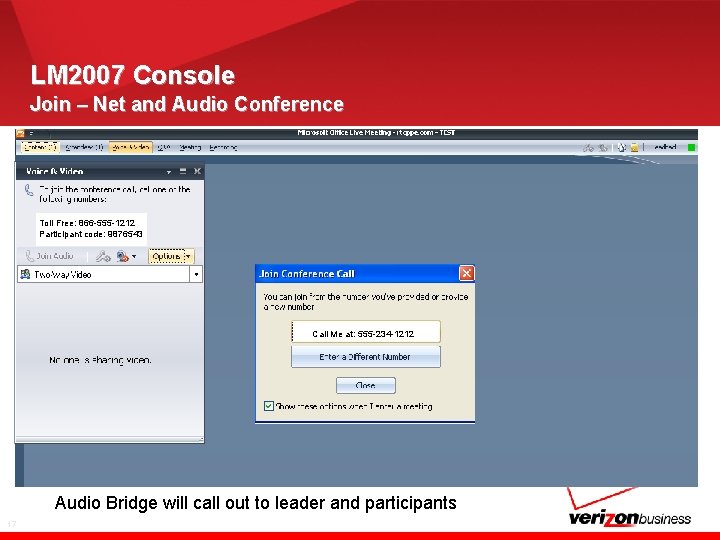720x540 pixels.
Task: Click the Toll Free number text
Action: (87, 223)
